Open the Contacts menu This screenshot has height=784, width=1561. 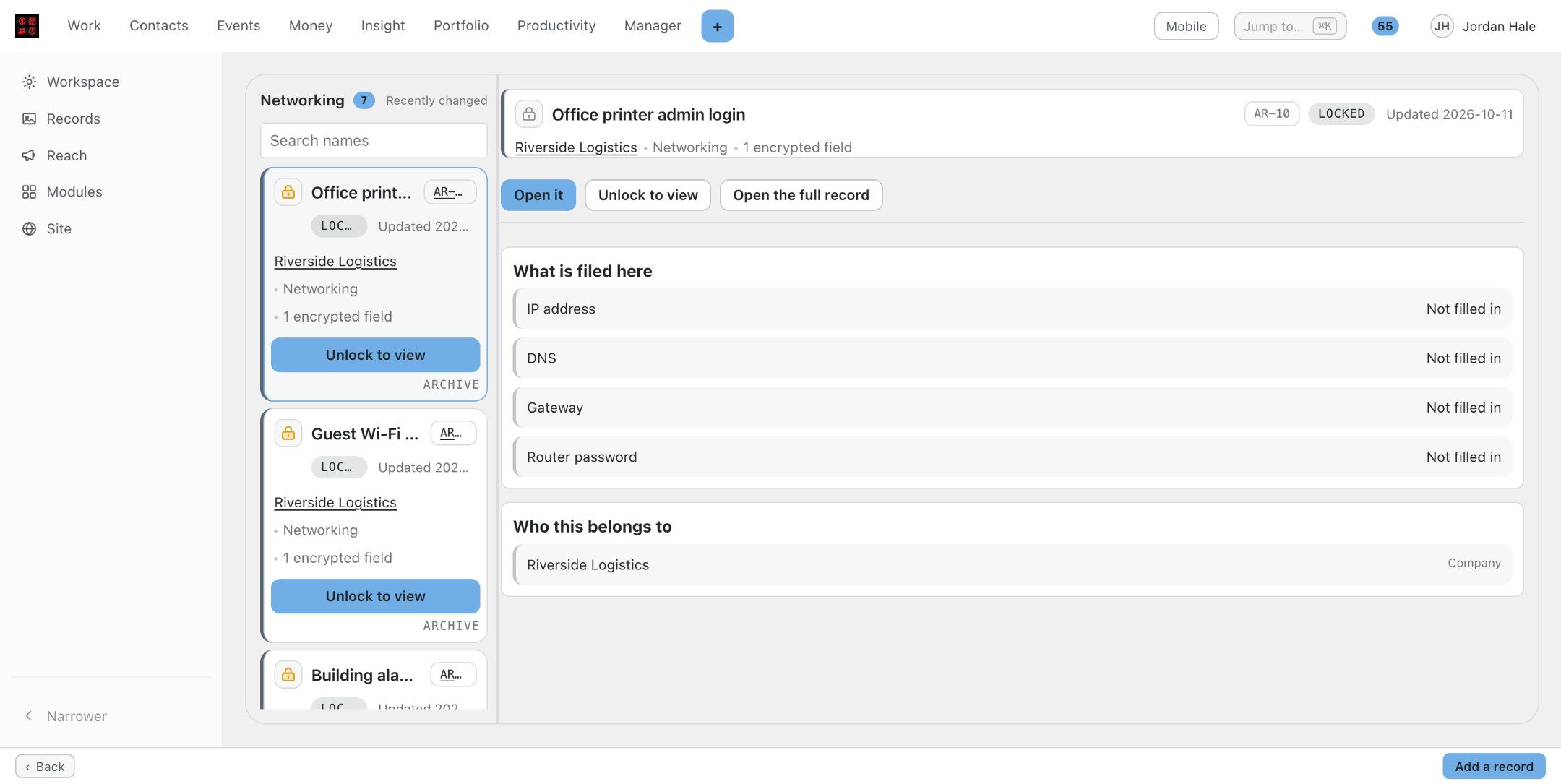(158, 25)
